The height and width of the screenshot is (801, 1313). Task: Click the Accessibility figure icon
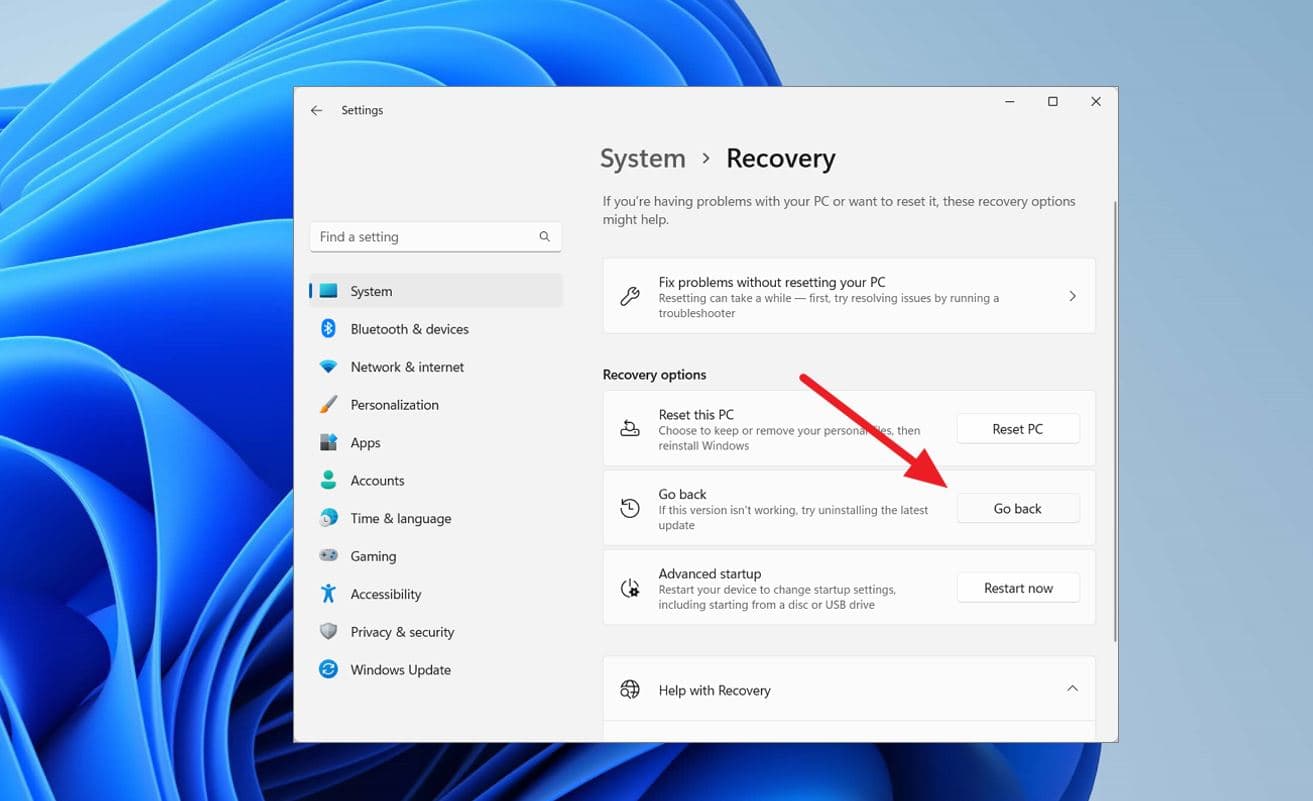[328, 594]
